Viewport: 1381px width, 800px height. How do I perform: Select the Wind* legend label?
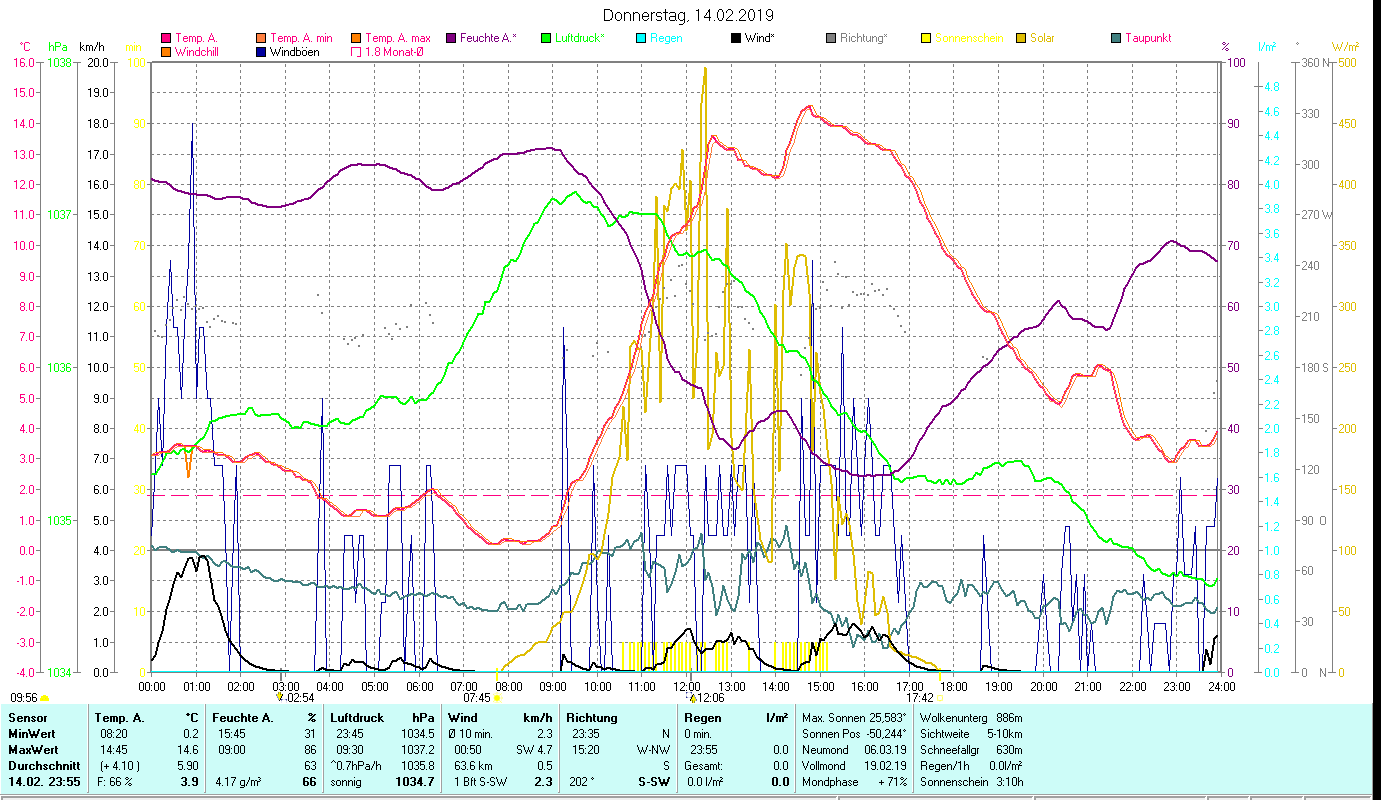(760, 38)
